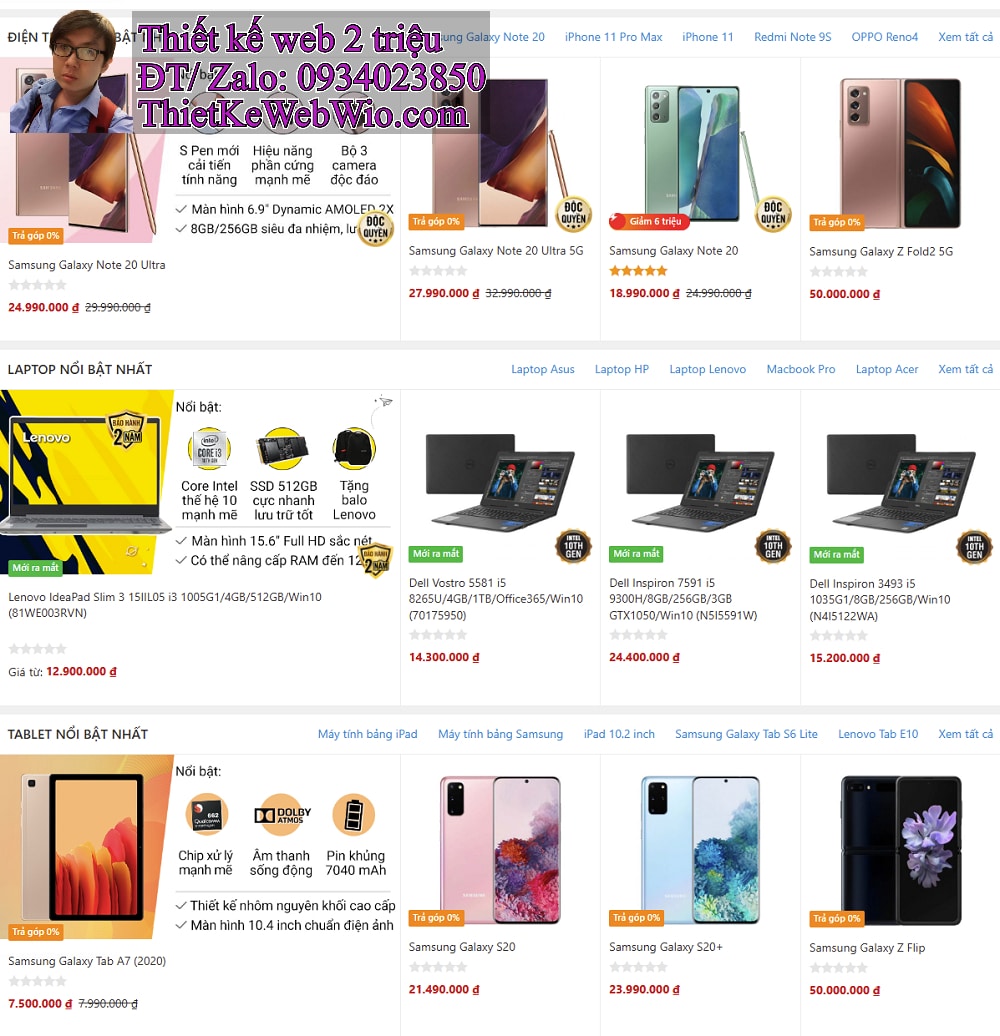The image size is (1000, 1036).
Task: Select the Macbook Pro category link
Action: click(x=801, y=369)
